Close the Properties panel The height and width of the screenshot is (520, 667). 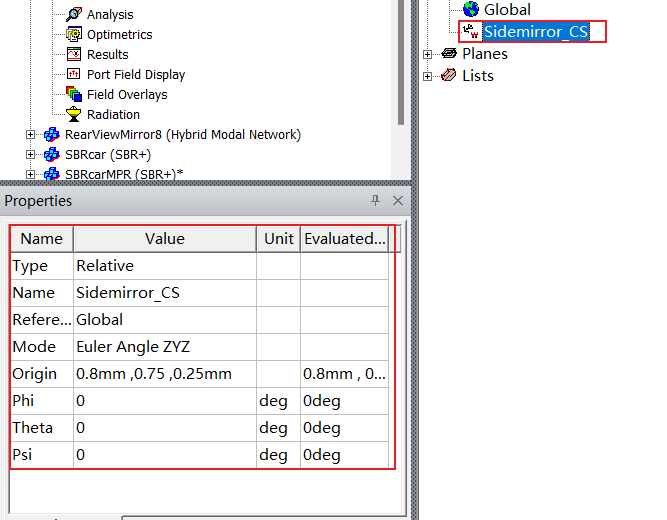(x=398, y=200)
